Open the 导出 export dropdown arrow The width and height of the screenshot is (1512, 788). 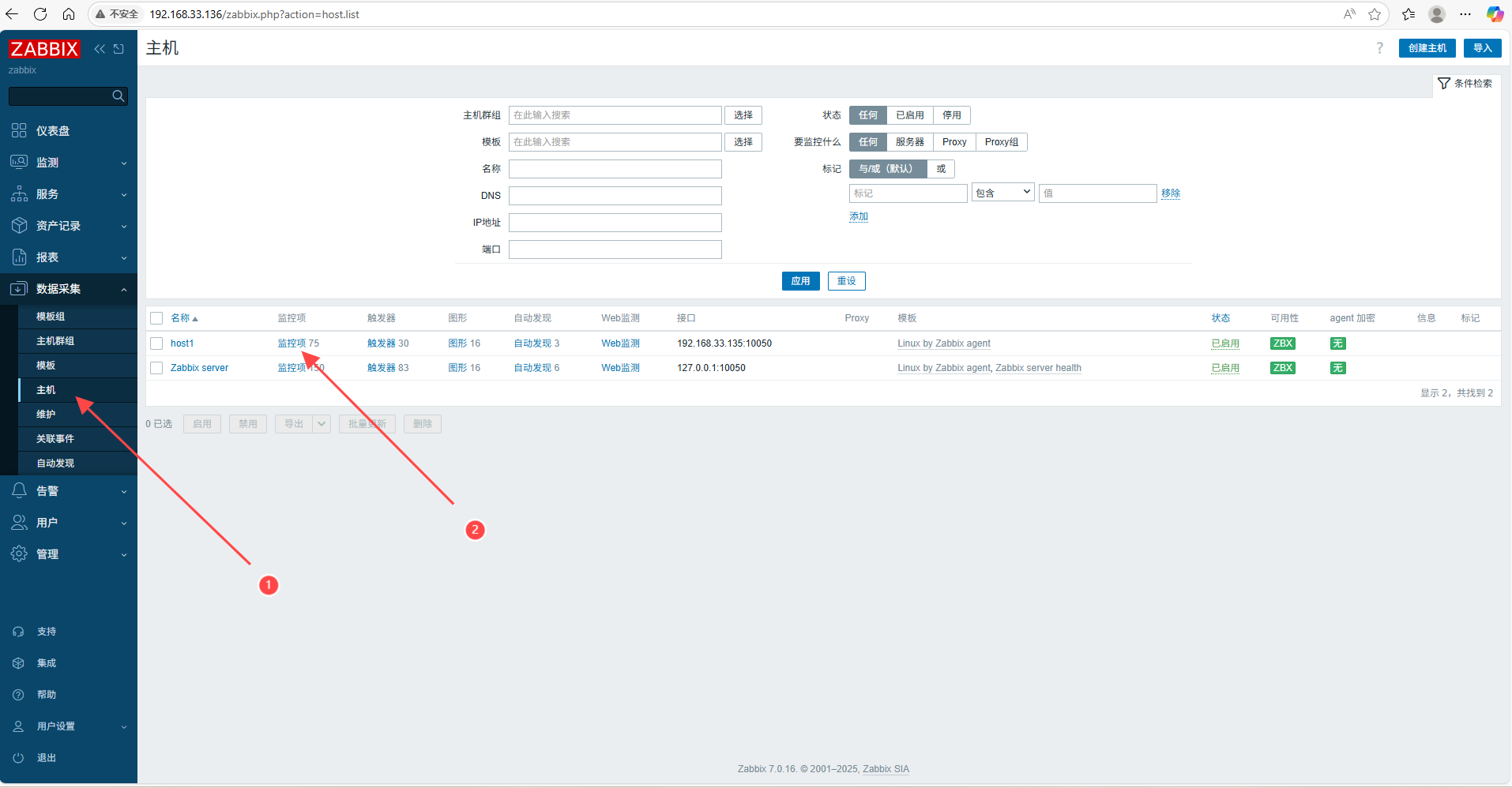click(x=322, y=424)
